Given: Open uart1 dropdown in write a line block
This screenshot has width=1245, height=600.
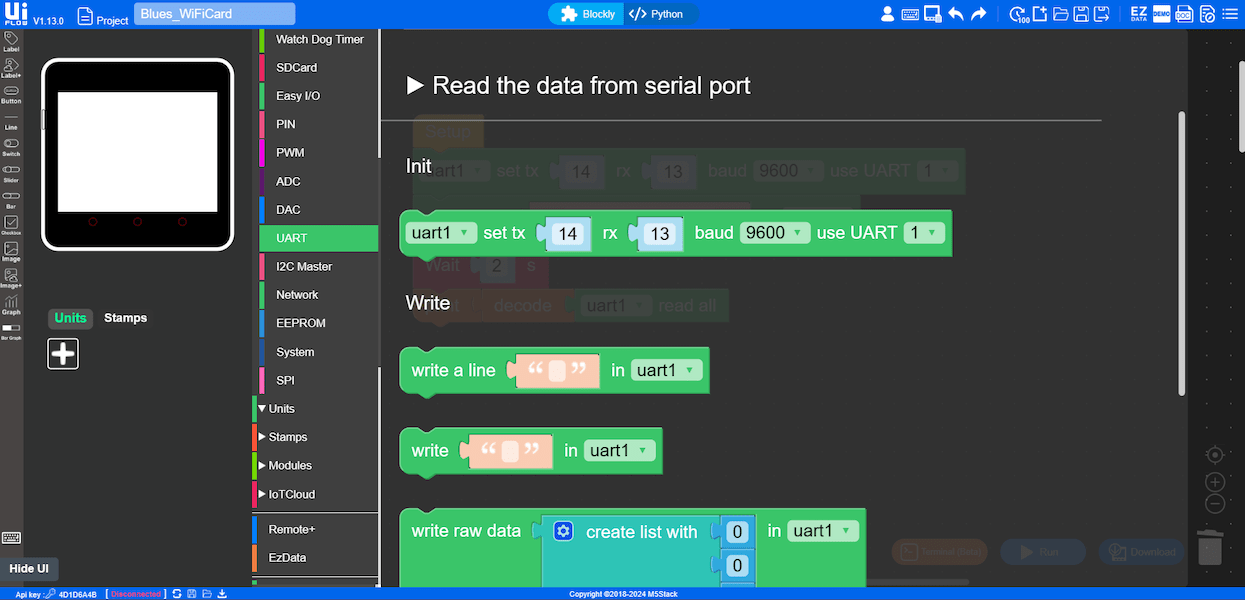Looking at the screenshot, I should [x=667, y=370].
